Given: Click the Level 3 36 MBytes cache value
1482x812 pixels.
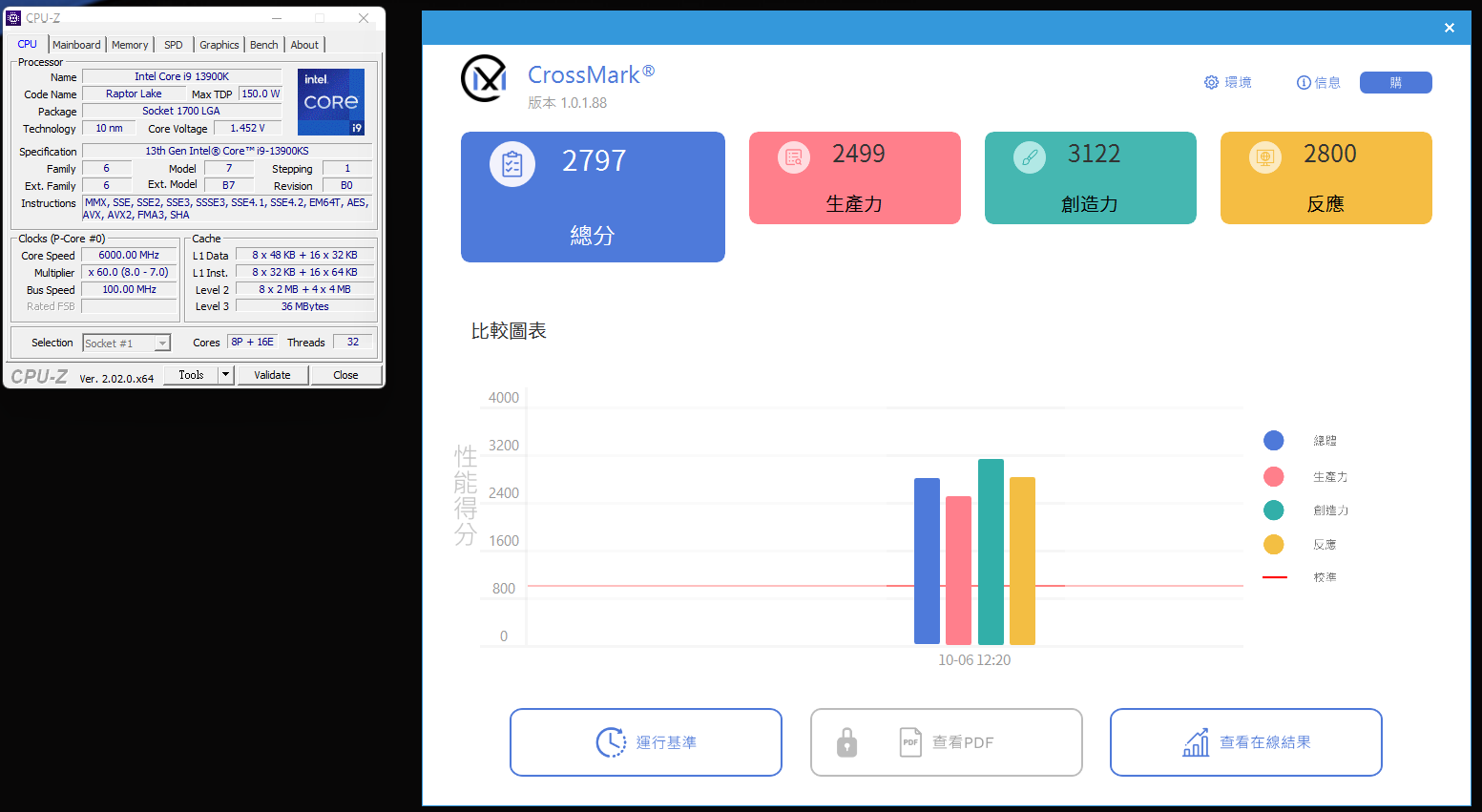Looking at the screenshot, I should tap(304, 306).
